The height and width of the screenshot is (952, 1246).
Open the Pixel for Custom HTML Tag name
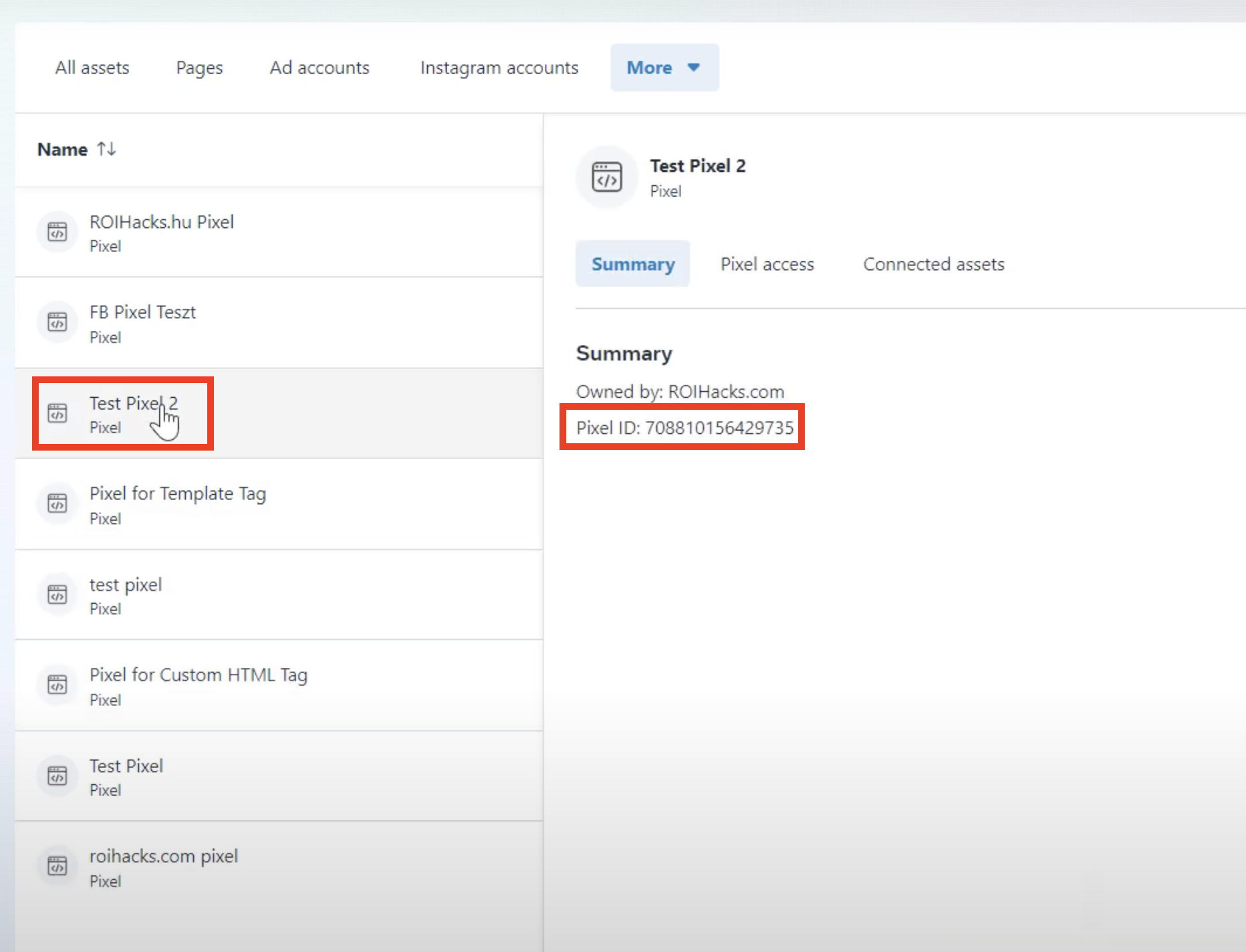coord(199,675)
